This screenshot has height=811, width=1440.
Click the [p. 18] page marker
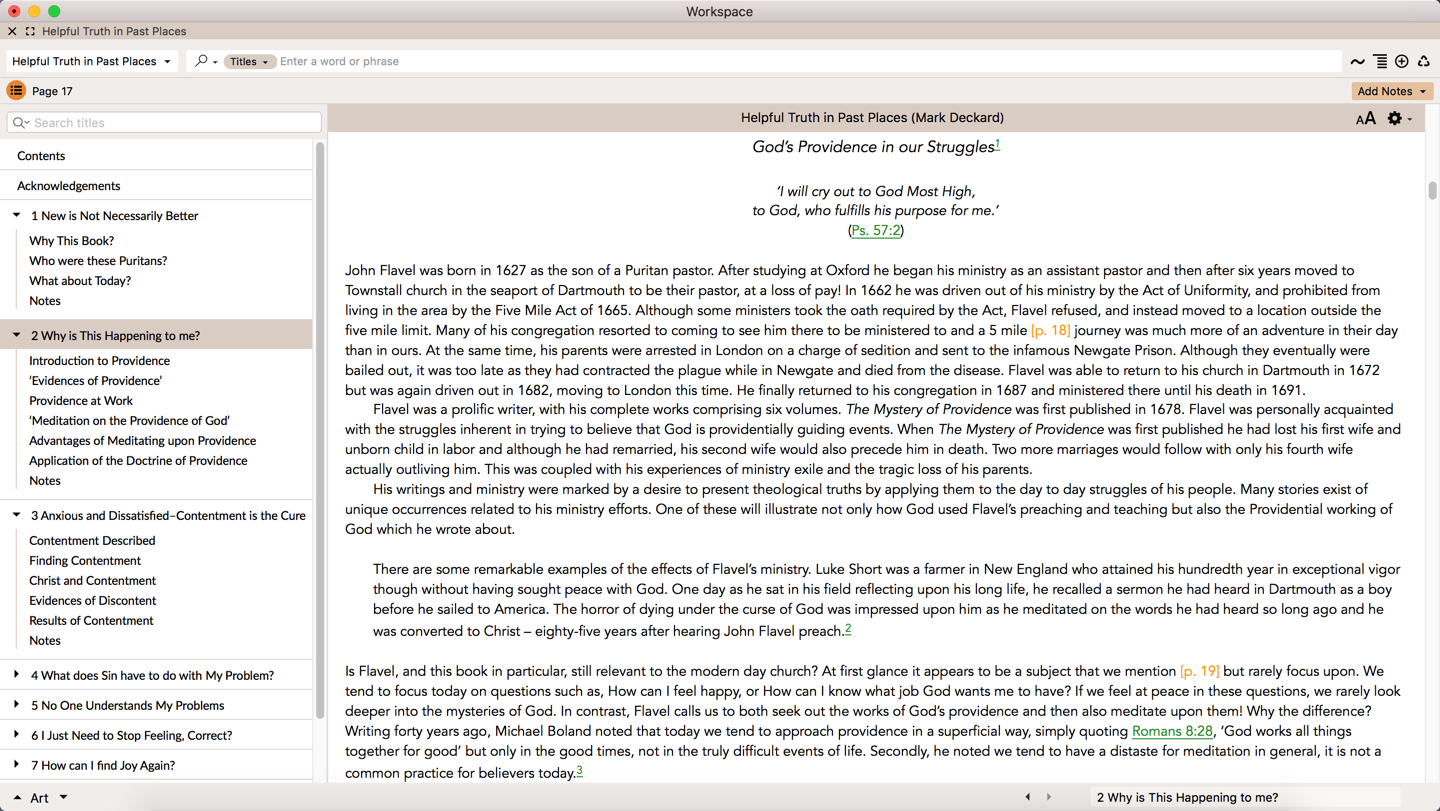[x=1051, y=330]
